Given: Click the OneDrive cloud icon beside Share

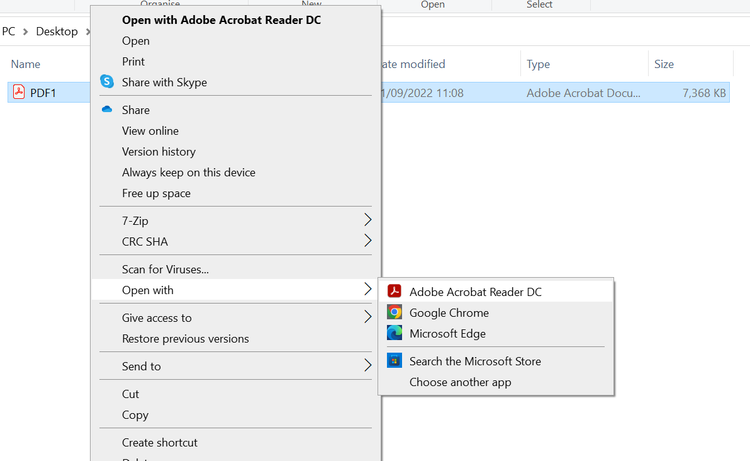Looking at the screenshot, I should coord(107,110).
